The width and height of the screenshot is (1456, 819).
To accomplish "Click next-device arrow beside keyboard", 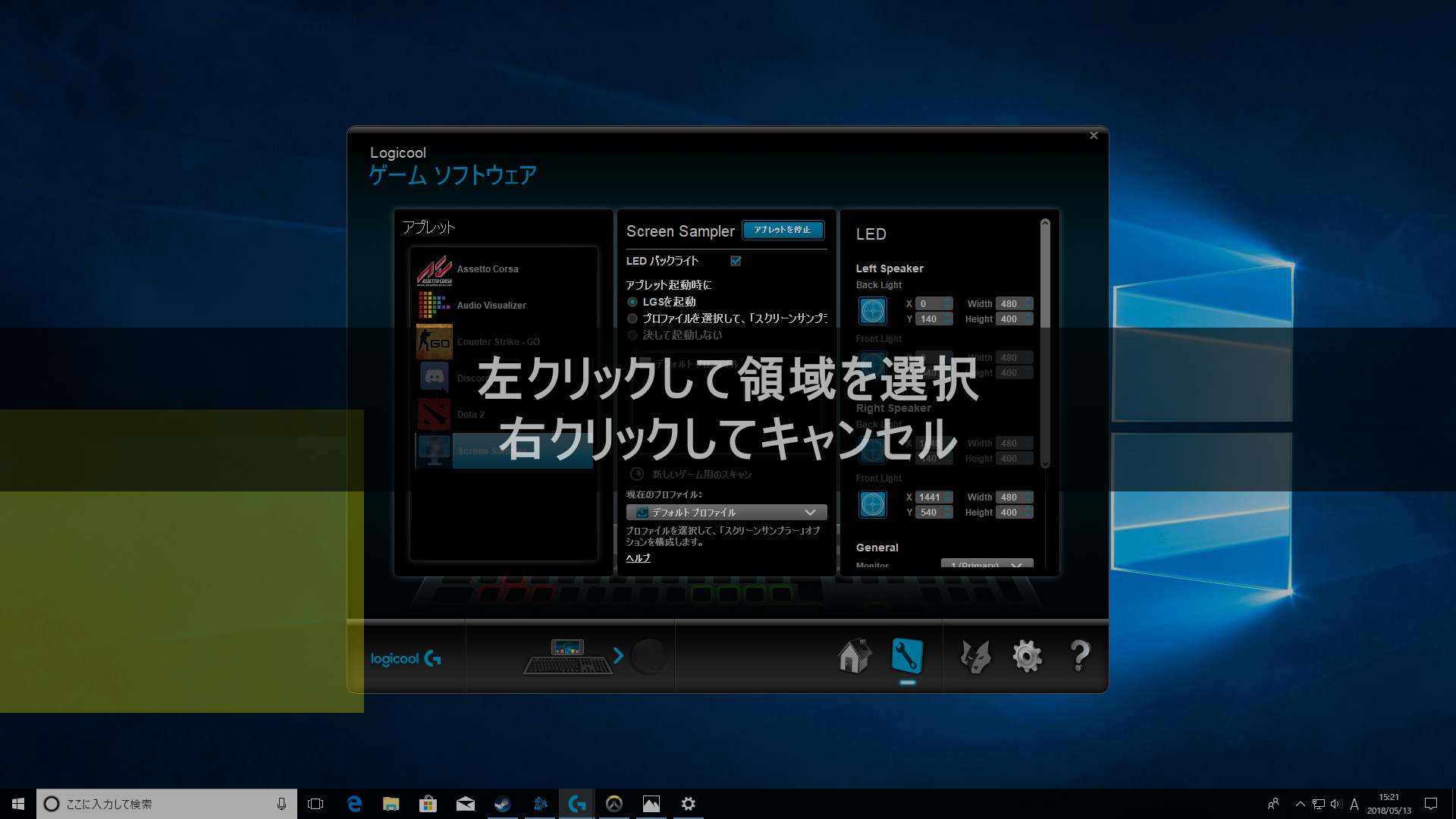I will [618, 655].
